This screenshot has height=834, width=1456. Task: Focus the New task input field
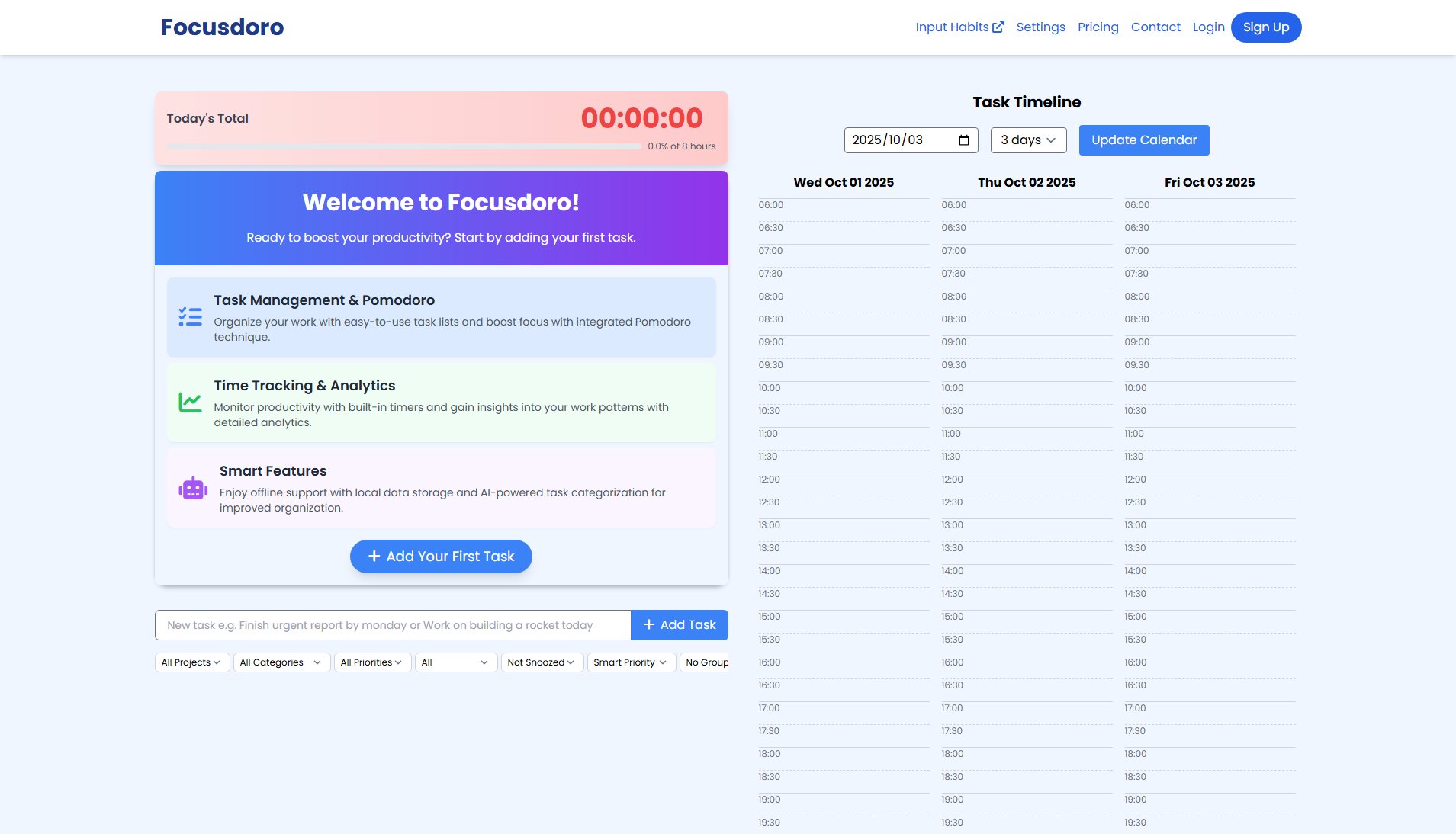click(392, 625)
